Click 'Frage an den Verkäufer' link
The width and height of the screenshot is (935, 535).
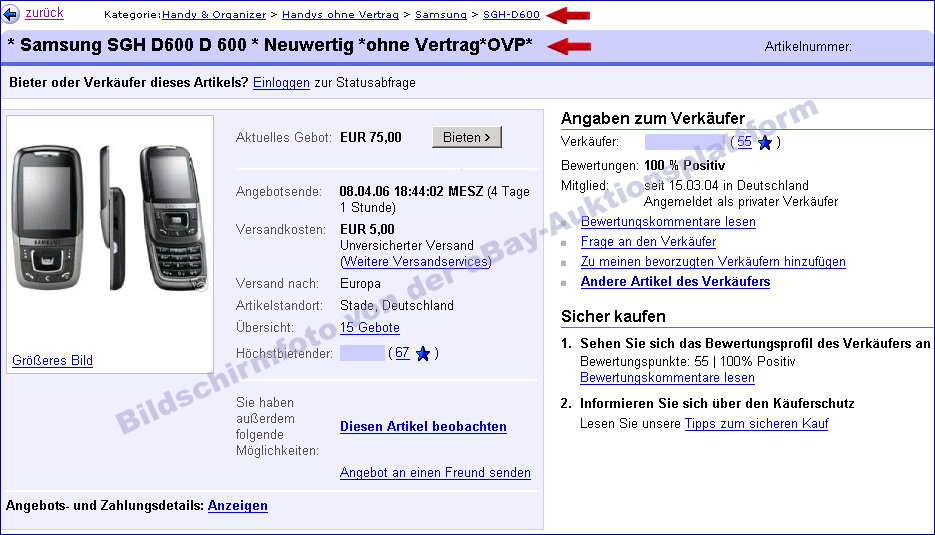click(648, 242)
